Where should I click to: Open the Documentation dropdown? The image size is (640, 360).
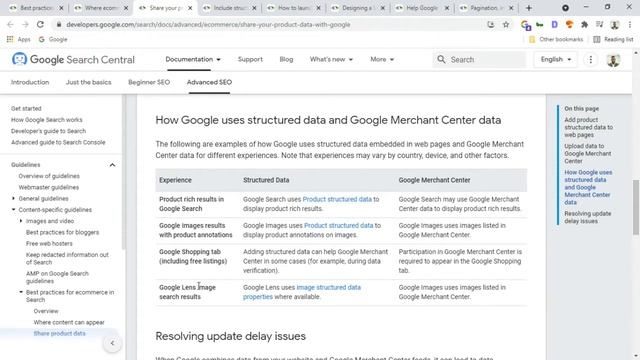193,60
